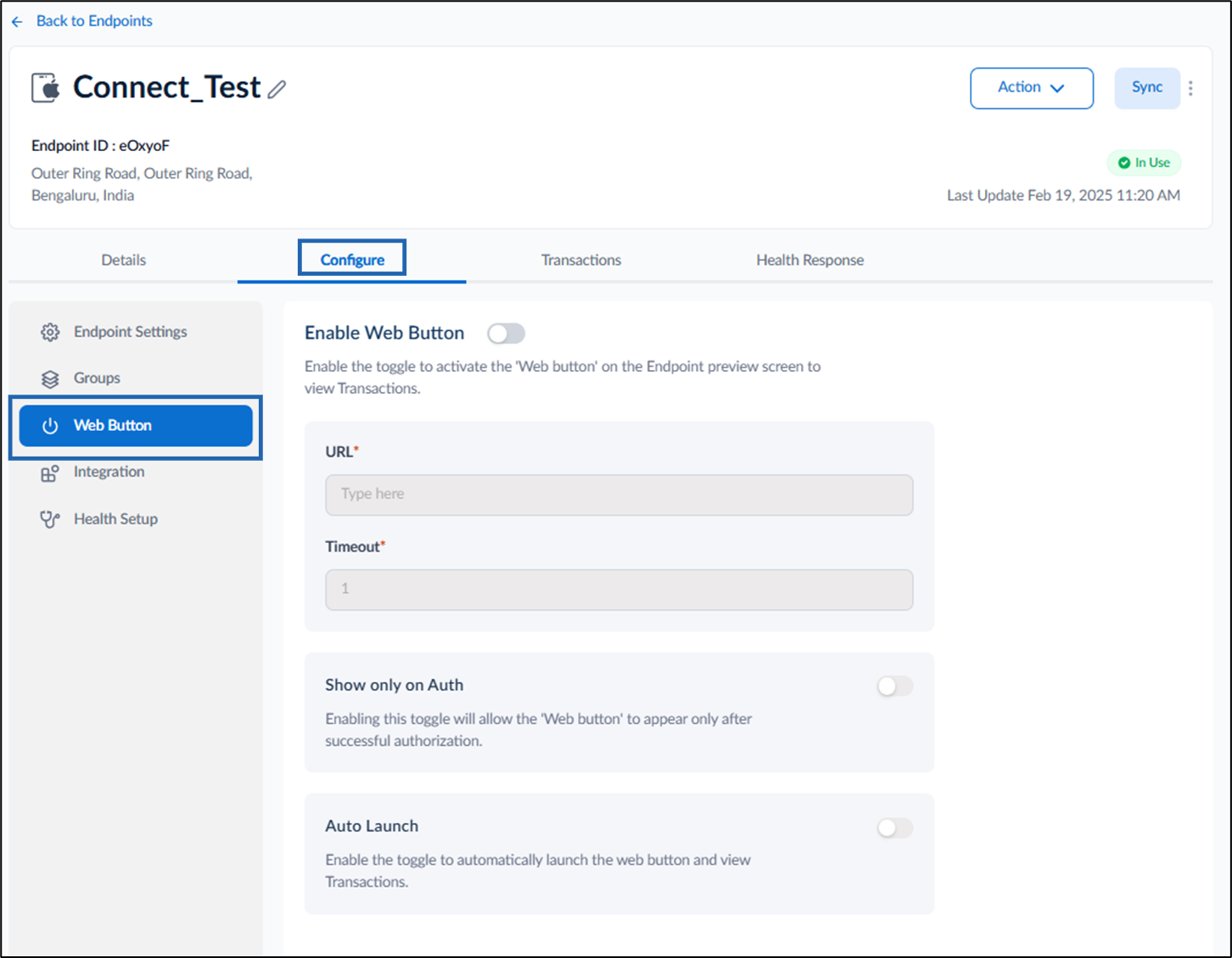Viewport: 1232px width, 958px height.
Task: Click the Auto Launch heading
Action: [x=372, y=826]
